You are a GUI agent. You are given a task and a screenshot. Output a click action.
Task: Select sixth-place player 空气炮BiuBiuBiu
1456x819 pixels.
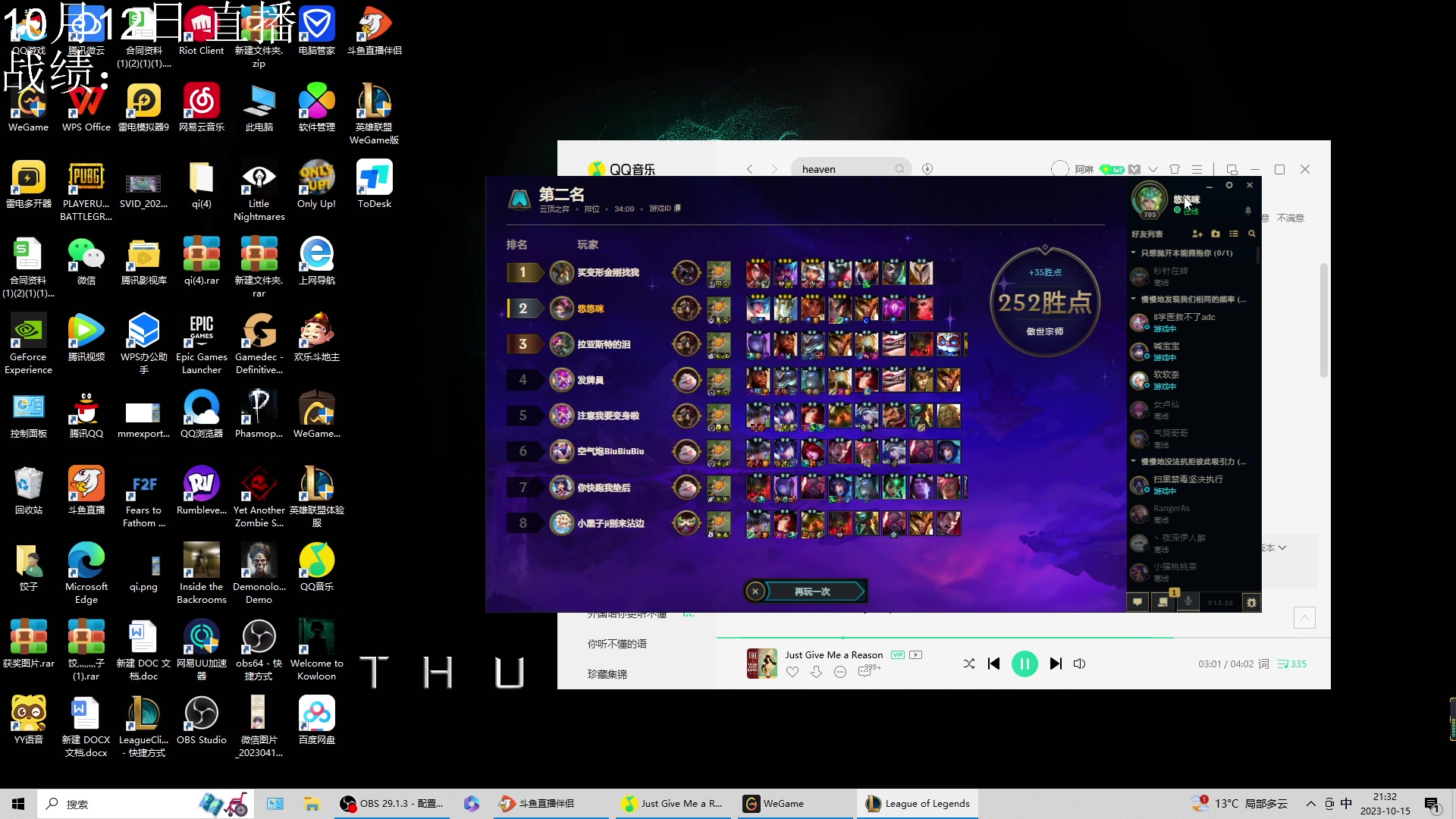click(x=610, y=451)
